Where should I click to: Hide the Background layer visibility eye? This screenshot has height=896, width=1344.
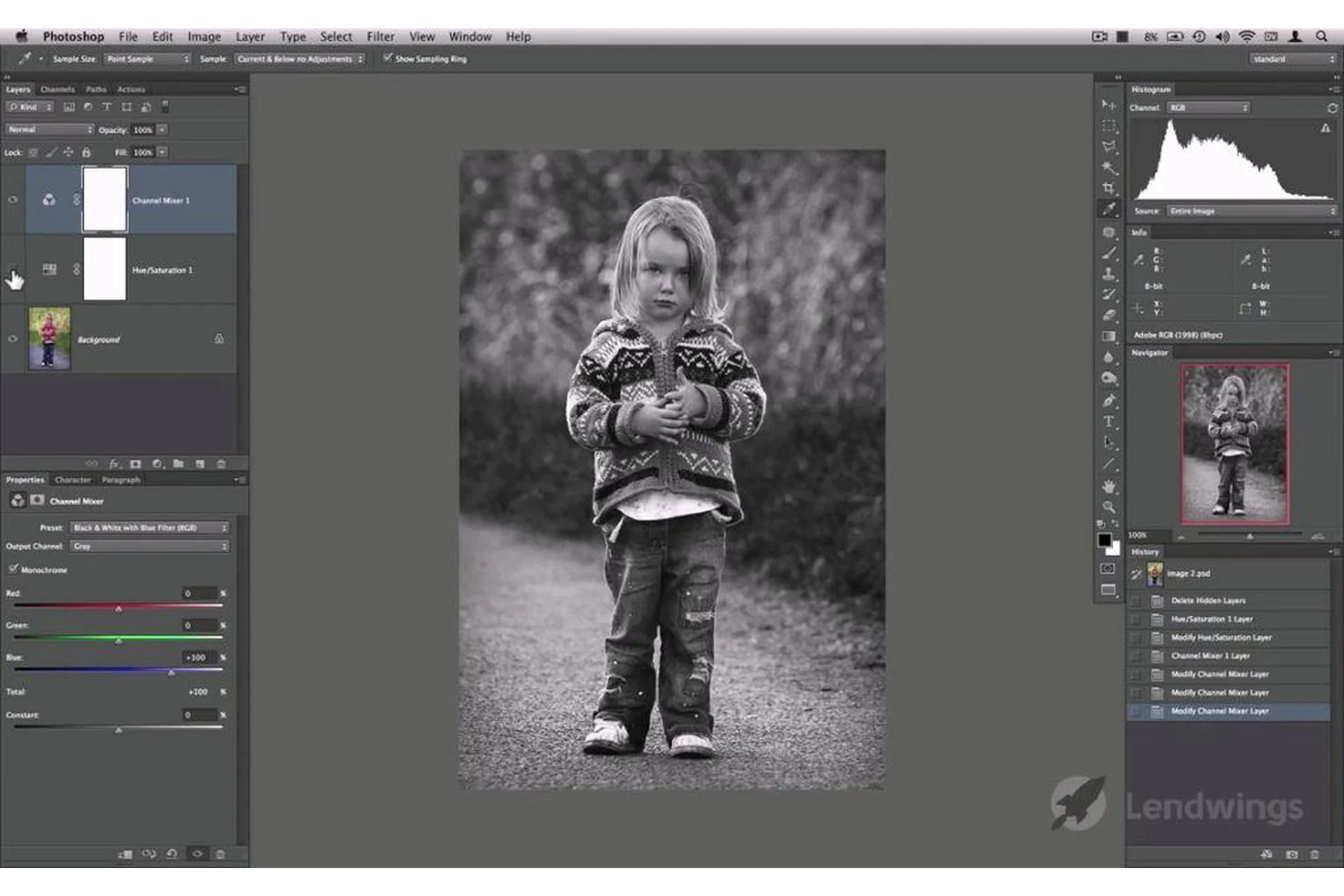click(x=13, y=339)
